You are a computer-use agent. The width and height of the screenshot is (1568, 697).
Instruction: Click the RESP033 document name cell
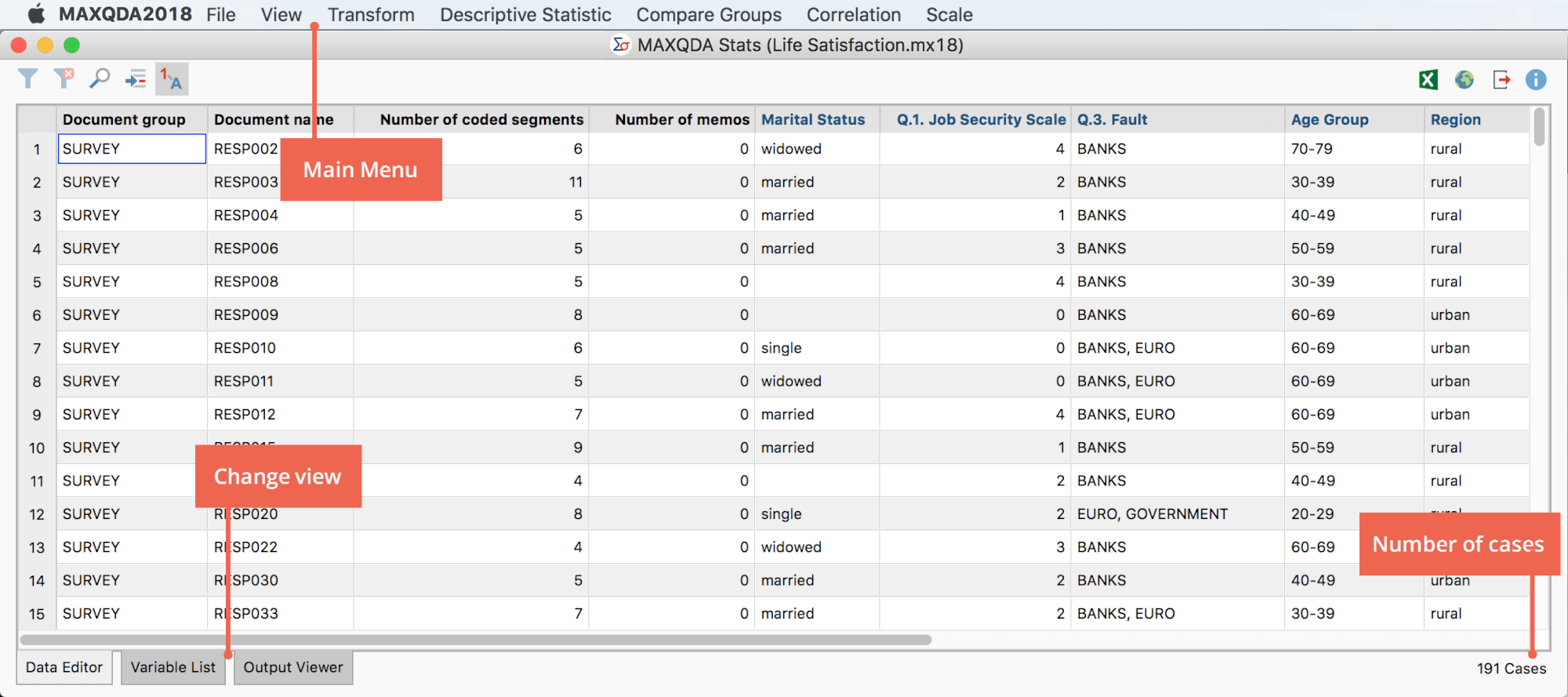click(281, 614)
